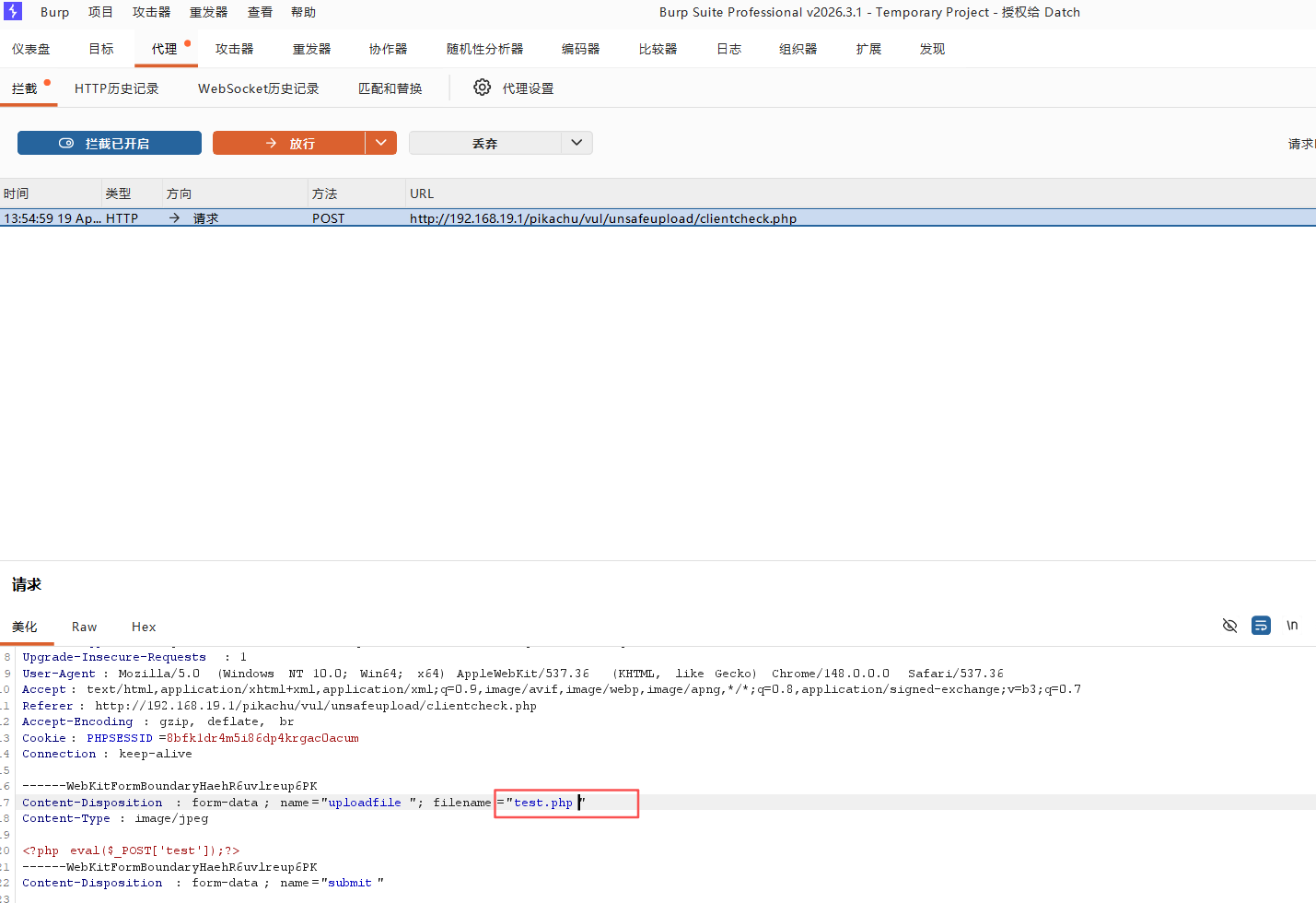Click the PHPSESSID cookie value
The image size is (1316, 903).
262,738
